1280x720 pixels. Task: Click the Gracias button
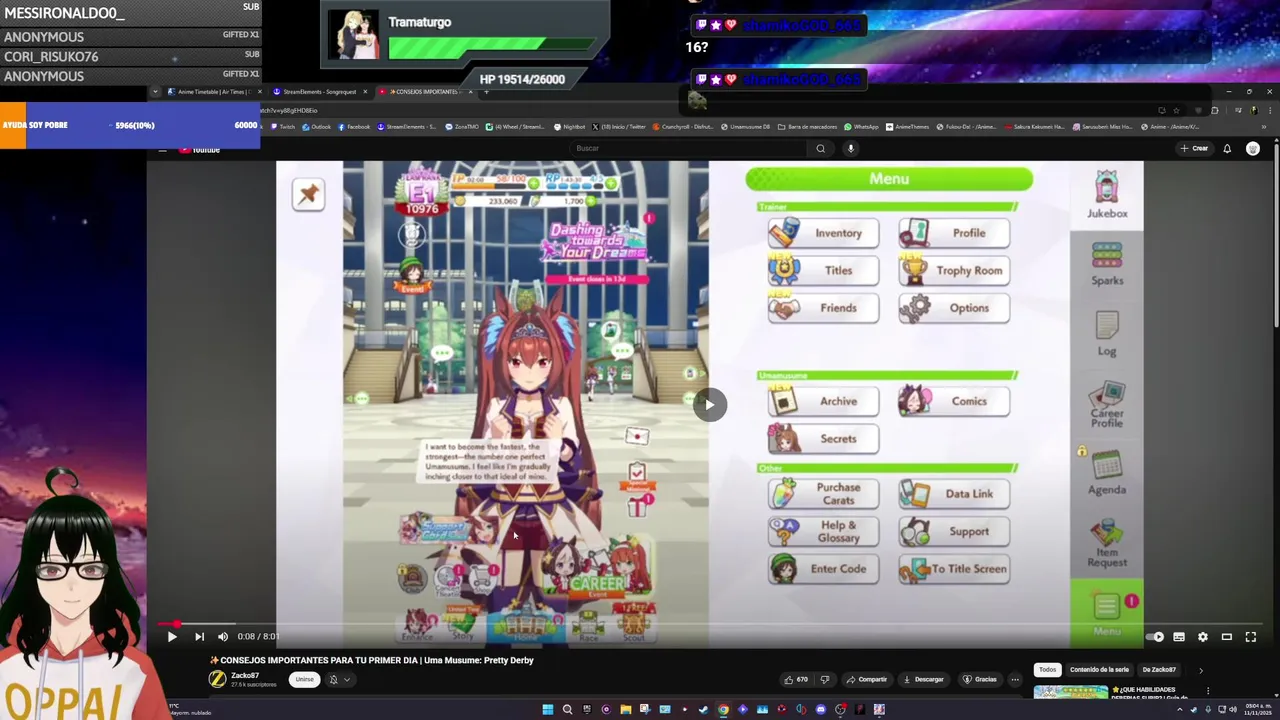(980, 679)
